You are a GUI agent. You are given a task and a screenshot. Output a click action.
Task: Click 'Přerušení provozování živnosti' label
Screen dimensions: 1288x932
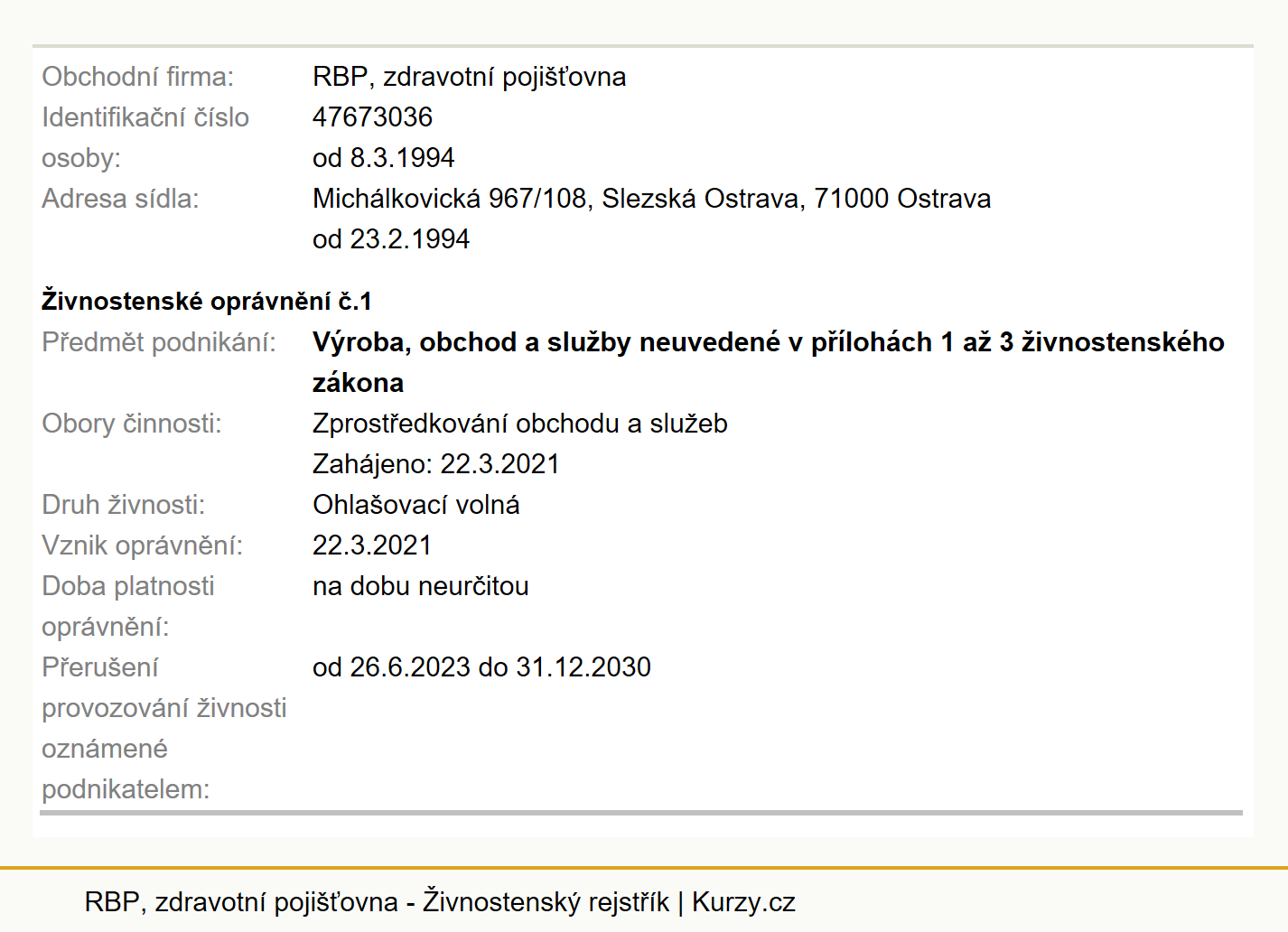[163, 687]
